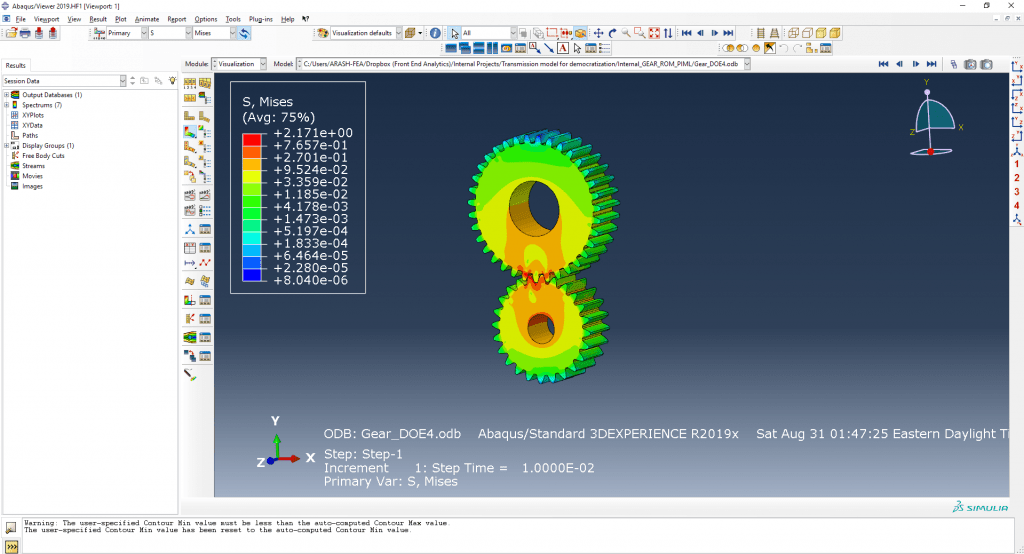This screenshot has height=554, width=1024.
Task: Select Paths in the results tree
Action: pos(30,135)
